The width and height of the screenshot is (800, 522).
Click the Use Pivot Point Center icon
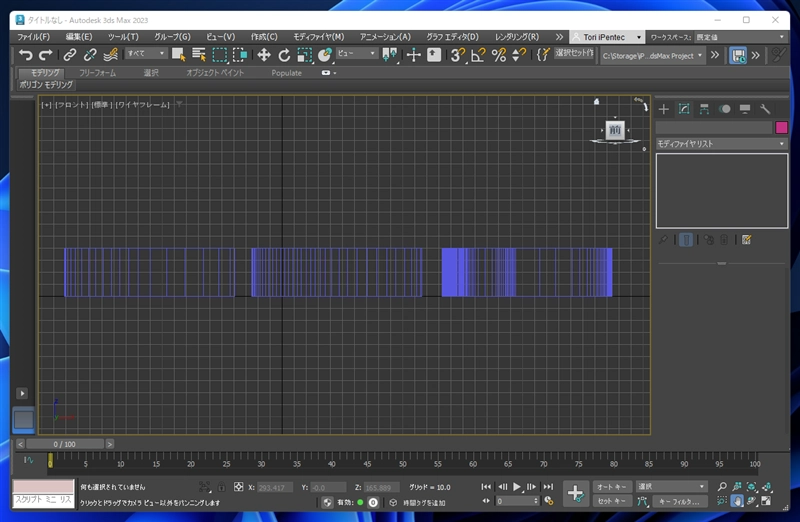point(390,55)
